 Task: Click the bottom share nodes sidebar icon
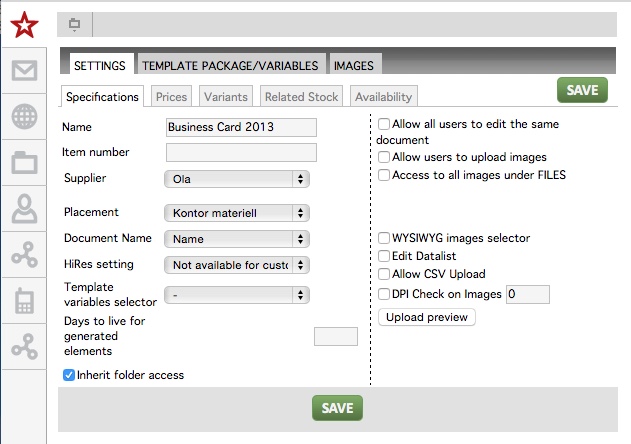25,347
